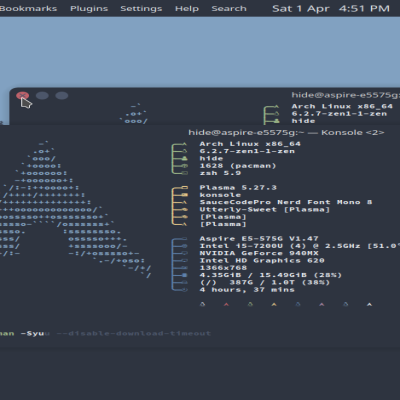The height and width of the screenshot is (400, 400).
Task: Open the Plugins menu
Action: (x=89, y=9)
